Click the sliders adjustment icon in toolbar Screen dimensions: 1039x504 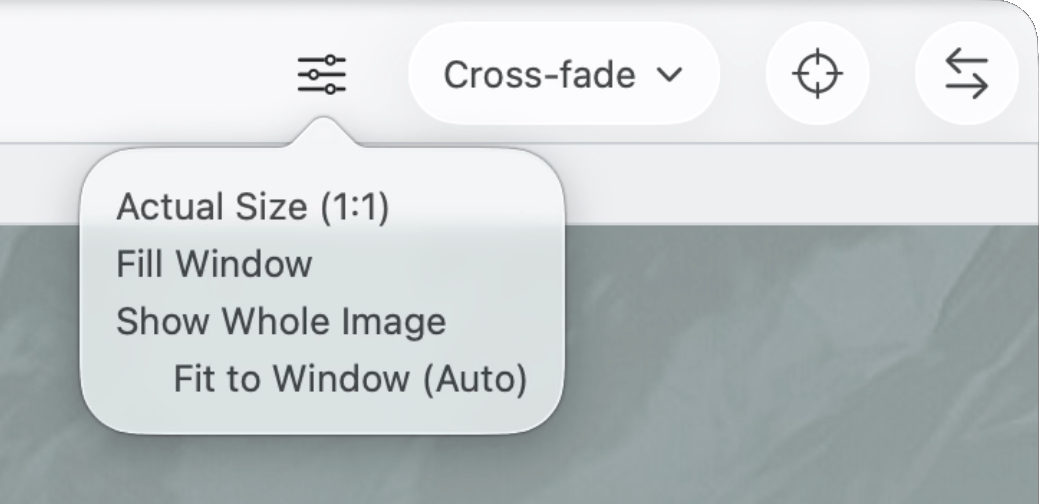click(322, 75)
